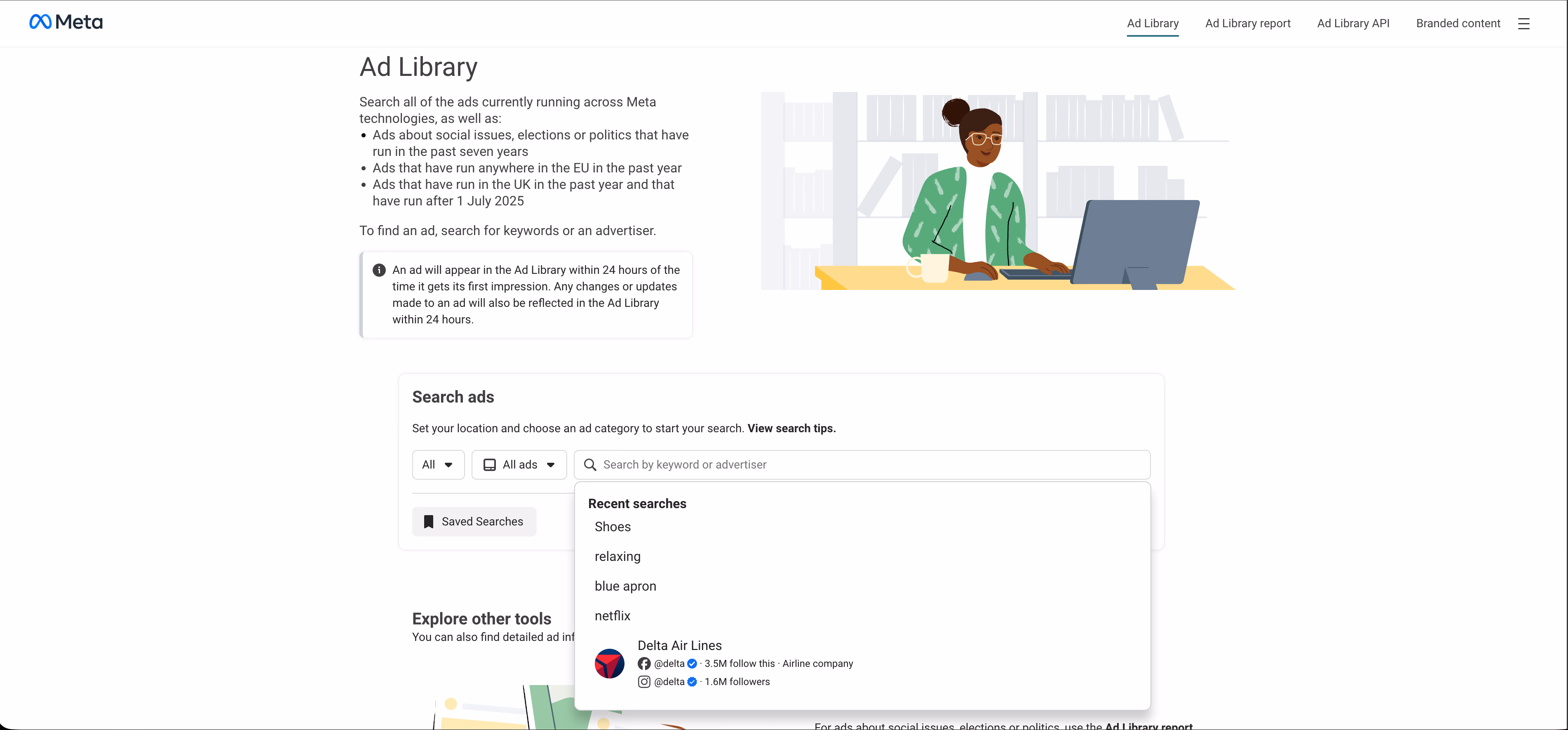Select the Delta Air Lines logo
1568x730 pixels.
point(609,664)
